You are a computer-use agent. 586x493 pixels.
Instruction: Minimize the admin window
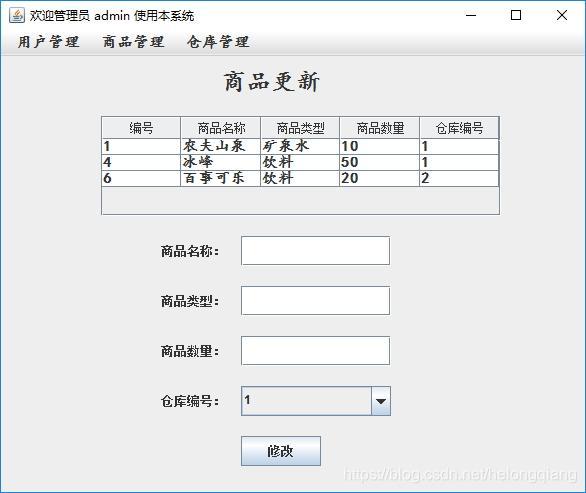tap(471, 15)
